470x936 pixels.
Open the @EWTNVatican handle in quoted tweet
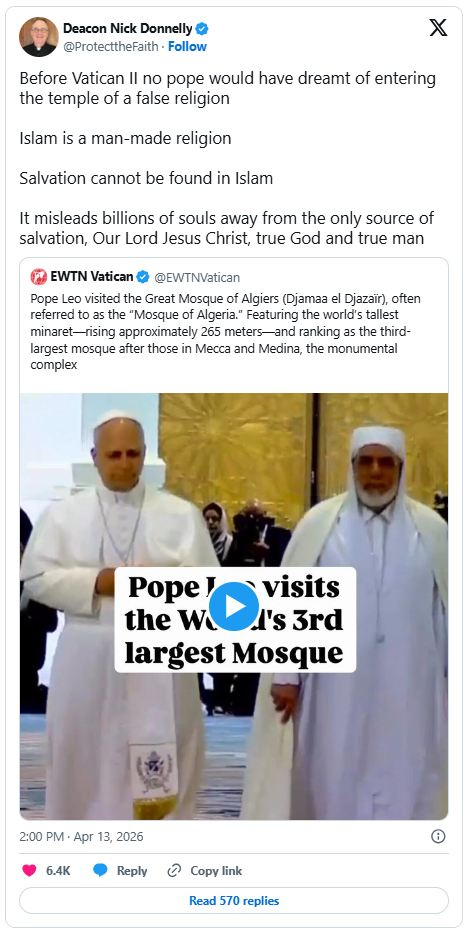pyautogui.click(x=197, y=277)
